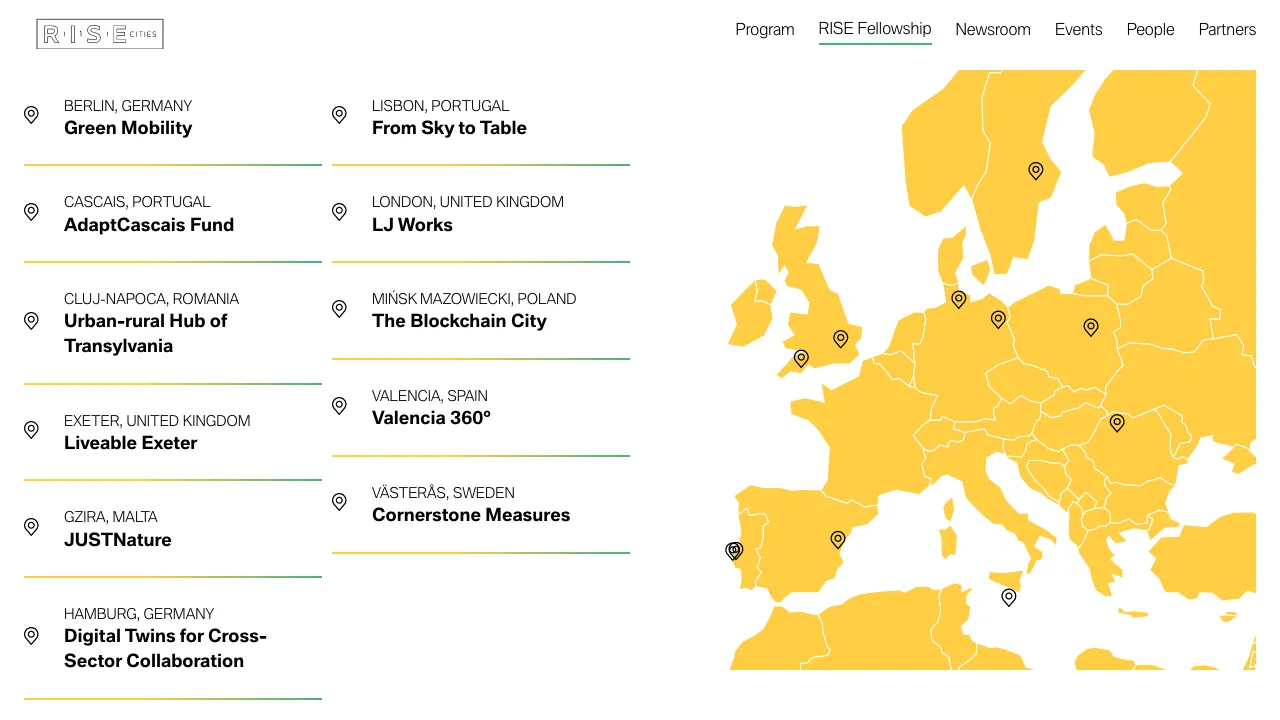Click the Exeter pin in southwest England
The height and width of the screenshot is (720, 1280).
(801, 358)
